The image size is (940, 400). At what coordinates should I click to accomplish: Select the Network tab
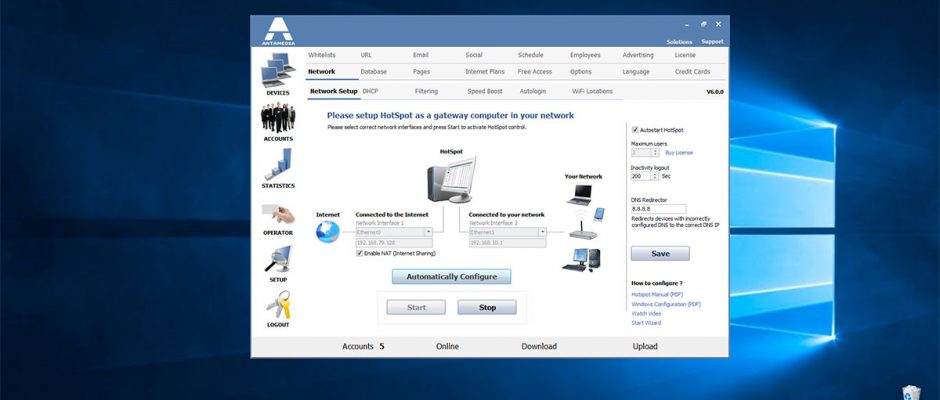(321, 71)
